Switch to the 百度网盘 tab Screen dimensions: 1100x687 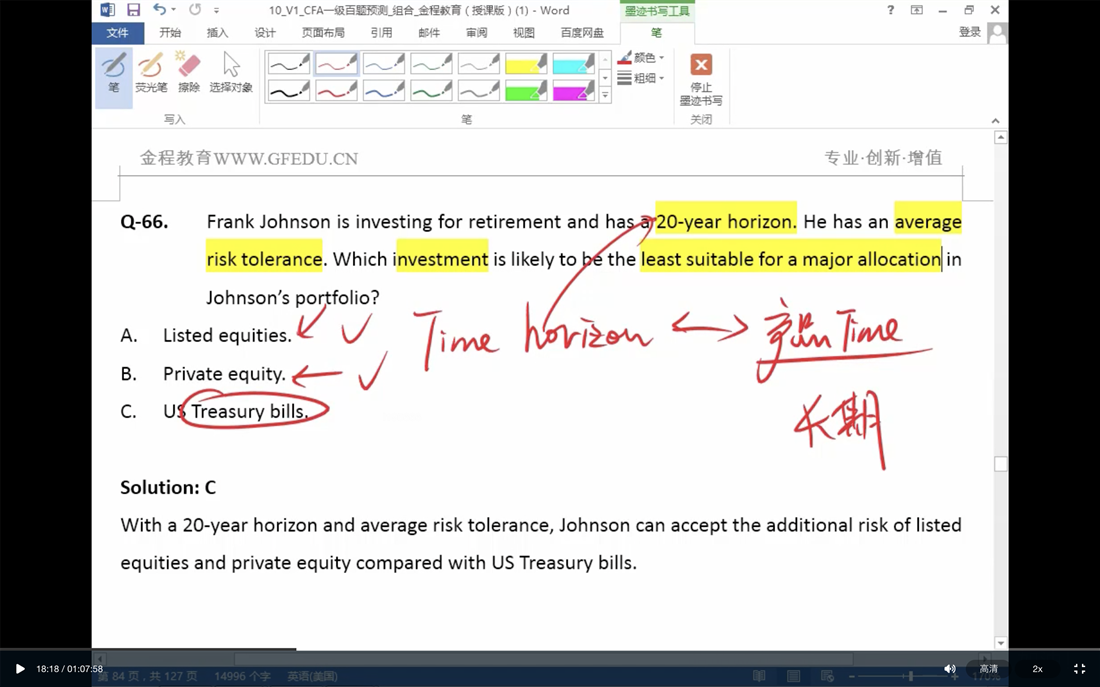[x=582, y=33]
